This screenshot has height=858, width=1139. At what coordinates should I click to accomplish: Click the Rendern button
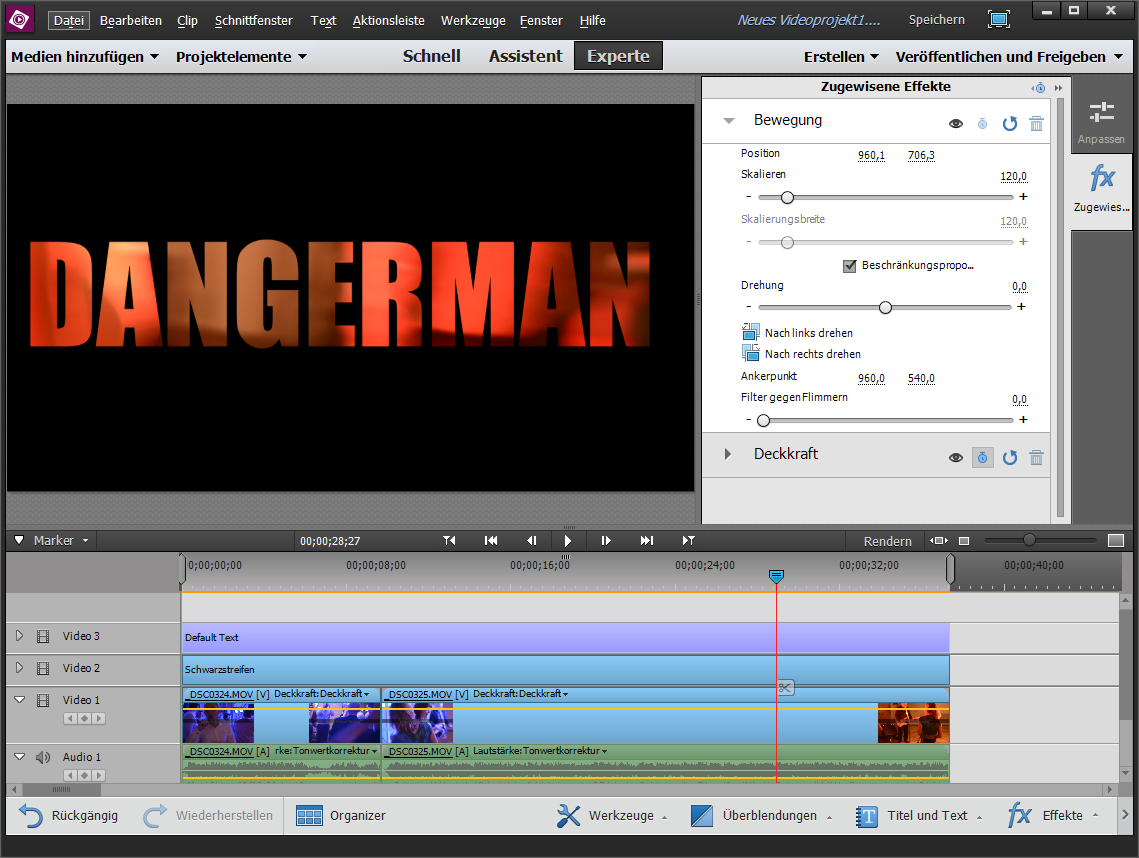(x=887, y=541)
